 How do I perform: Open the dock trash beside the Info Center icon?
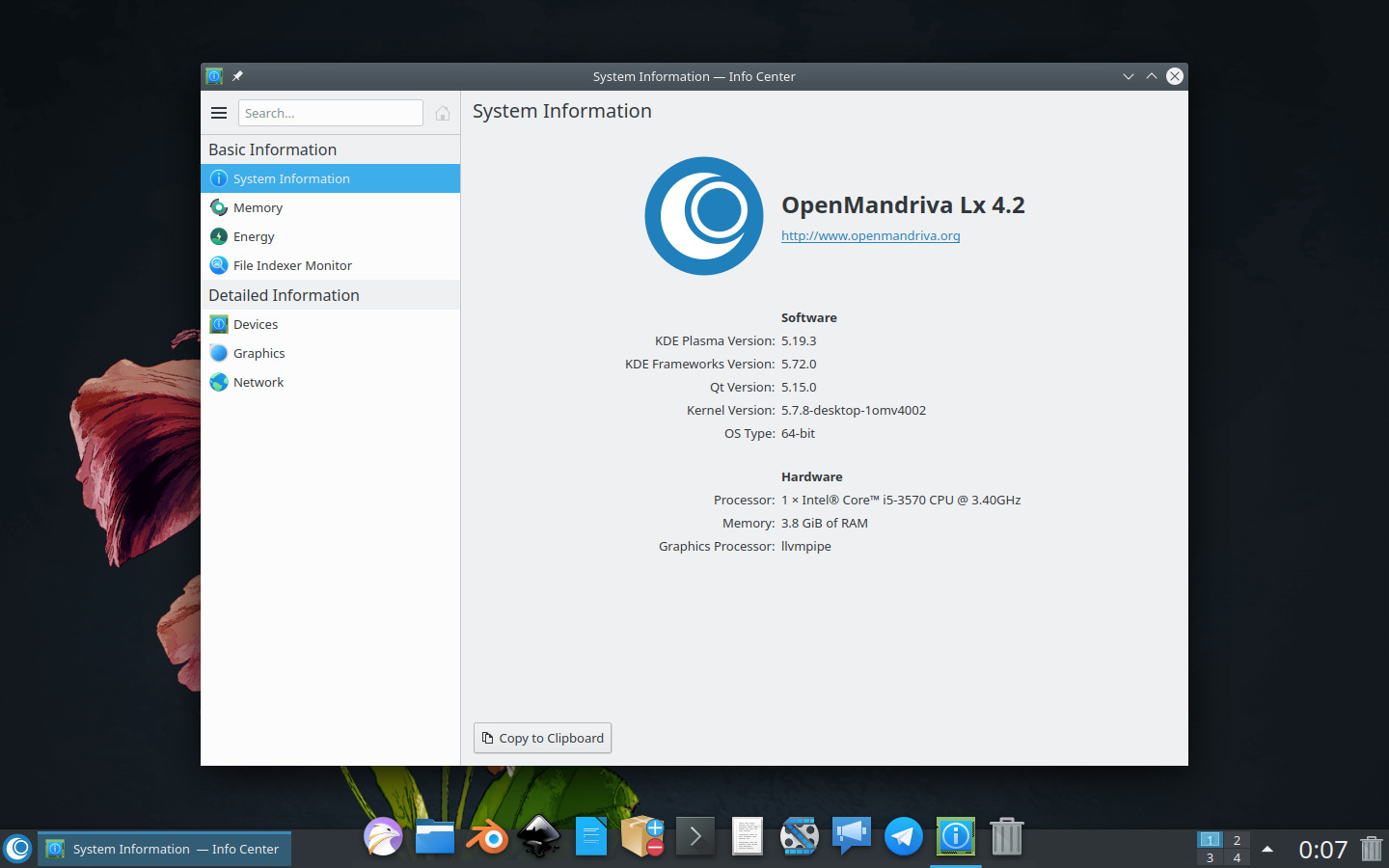(1007, 836)
